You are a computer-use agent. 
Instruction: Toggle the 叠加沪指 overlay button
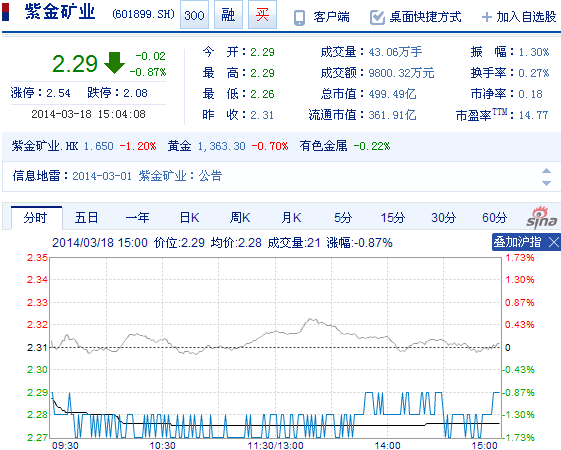pyautogui.click(x=517, y=242)
